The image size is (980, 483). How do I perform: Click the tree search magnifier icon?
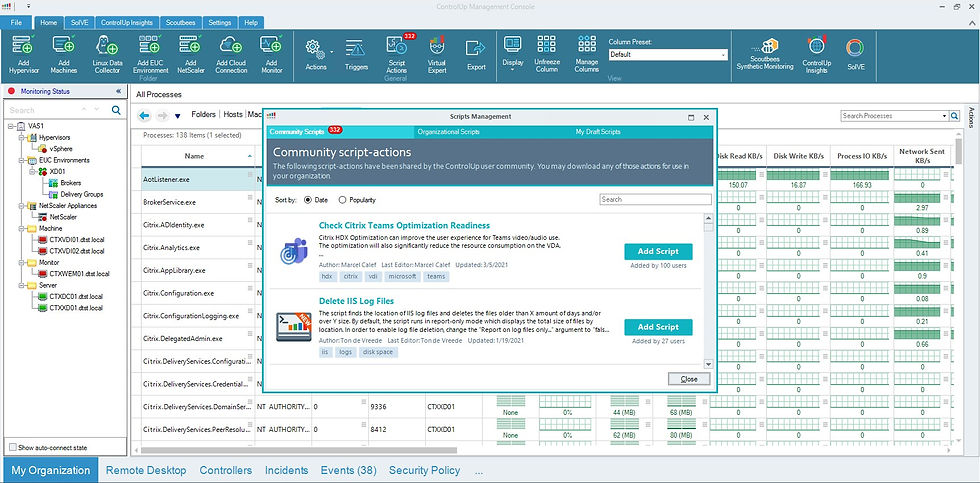(116, 110)
